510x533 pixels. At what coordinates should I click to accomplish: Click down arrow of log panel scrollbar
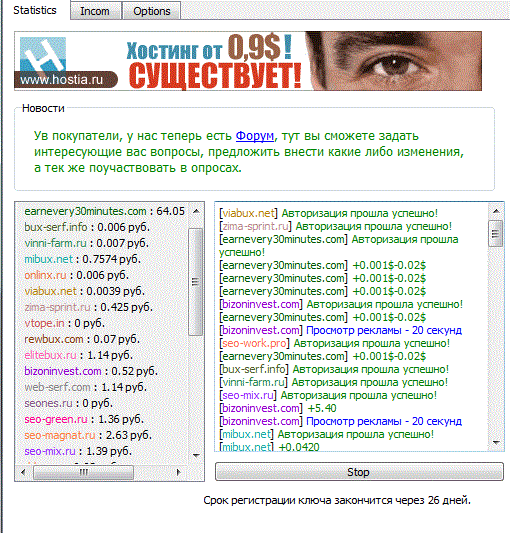pos(496,443)
